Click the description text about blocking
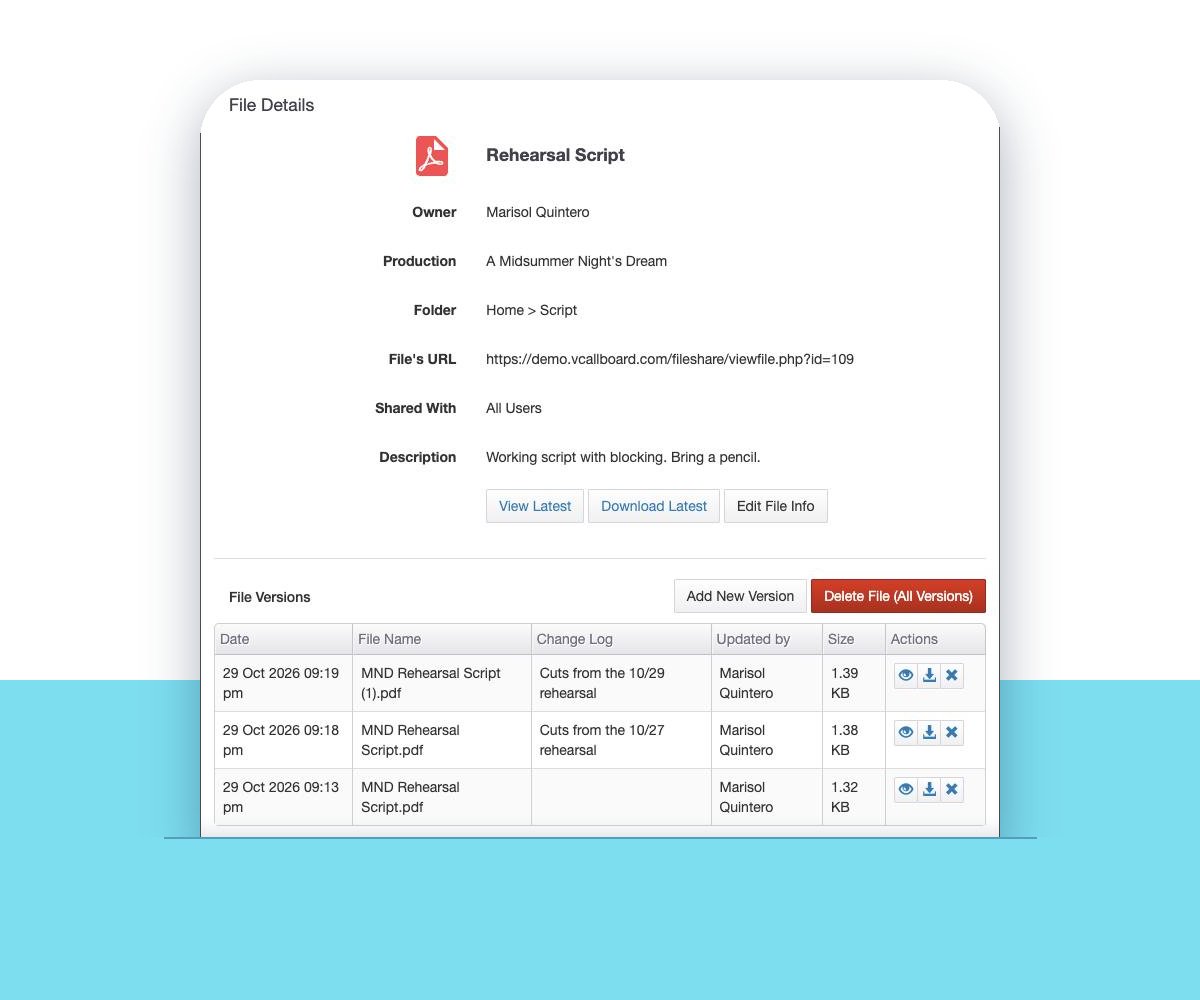The image size is (1200, 1000). (623, 457)
